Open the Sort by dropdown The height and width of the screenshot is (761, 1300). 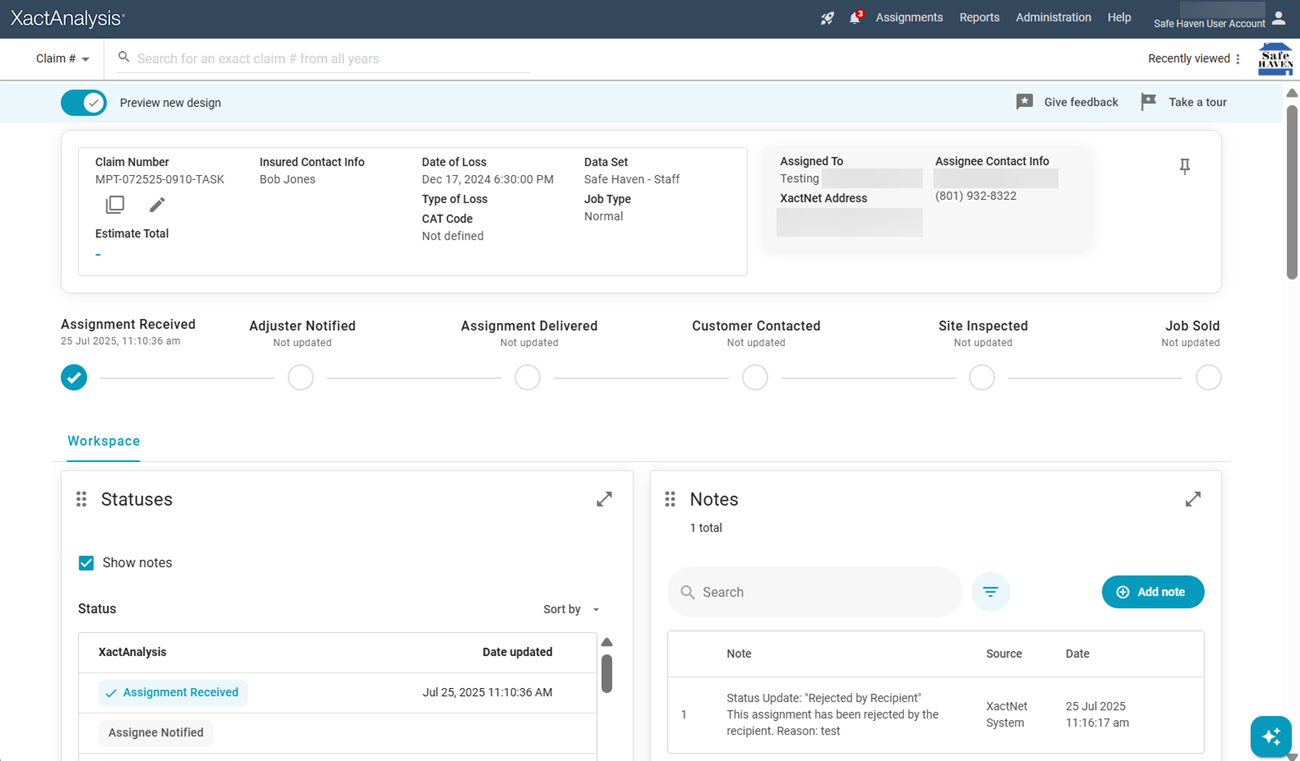[572, 609]
